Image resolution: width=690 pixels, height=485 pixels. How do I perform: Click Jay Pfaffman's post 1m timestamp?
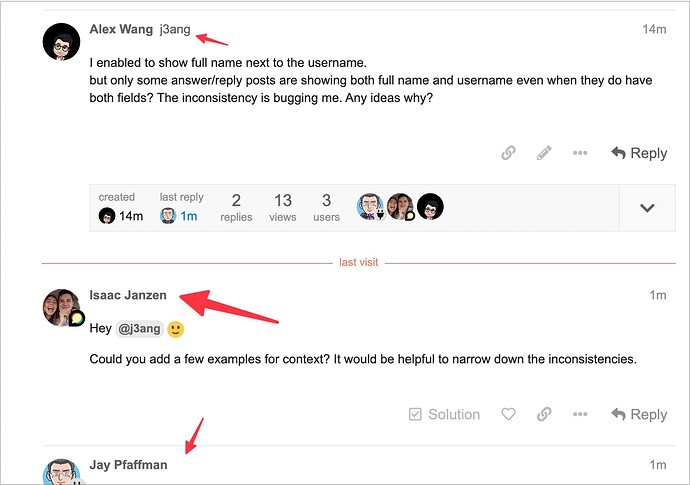tap(658, 465)
